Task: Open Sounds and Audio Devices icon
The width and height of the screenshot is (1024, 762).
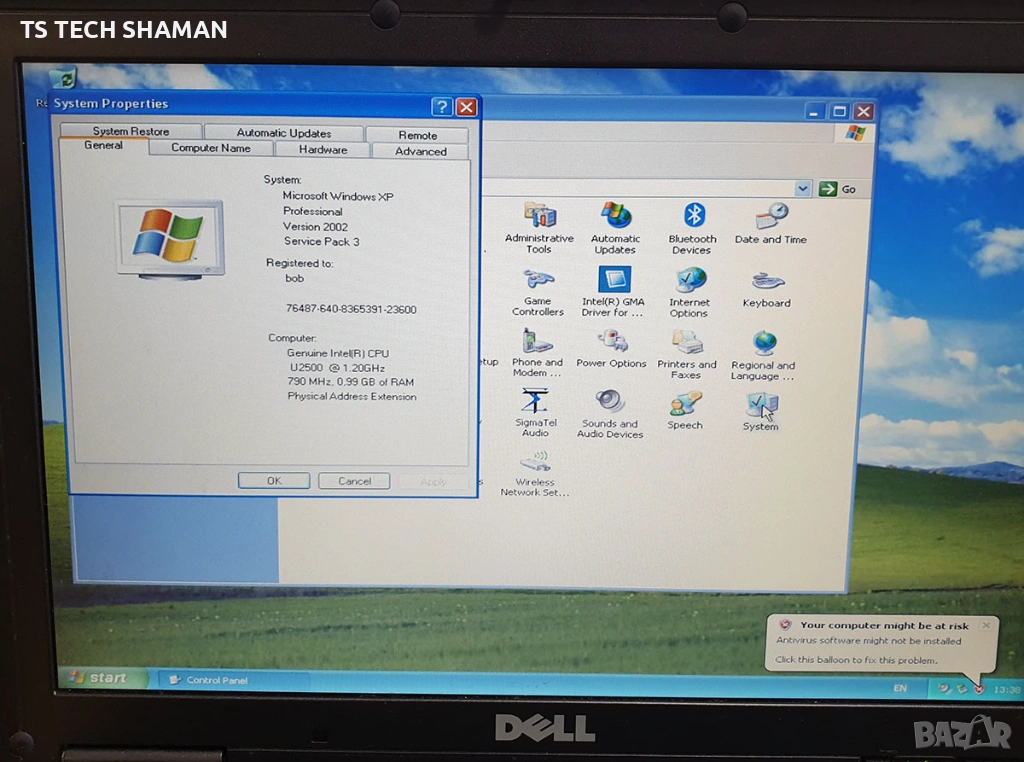Action: click(x=610, y=403)
